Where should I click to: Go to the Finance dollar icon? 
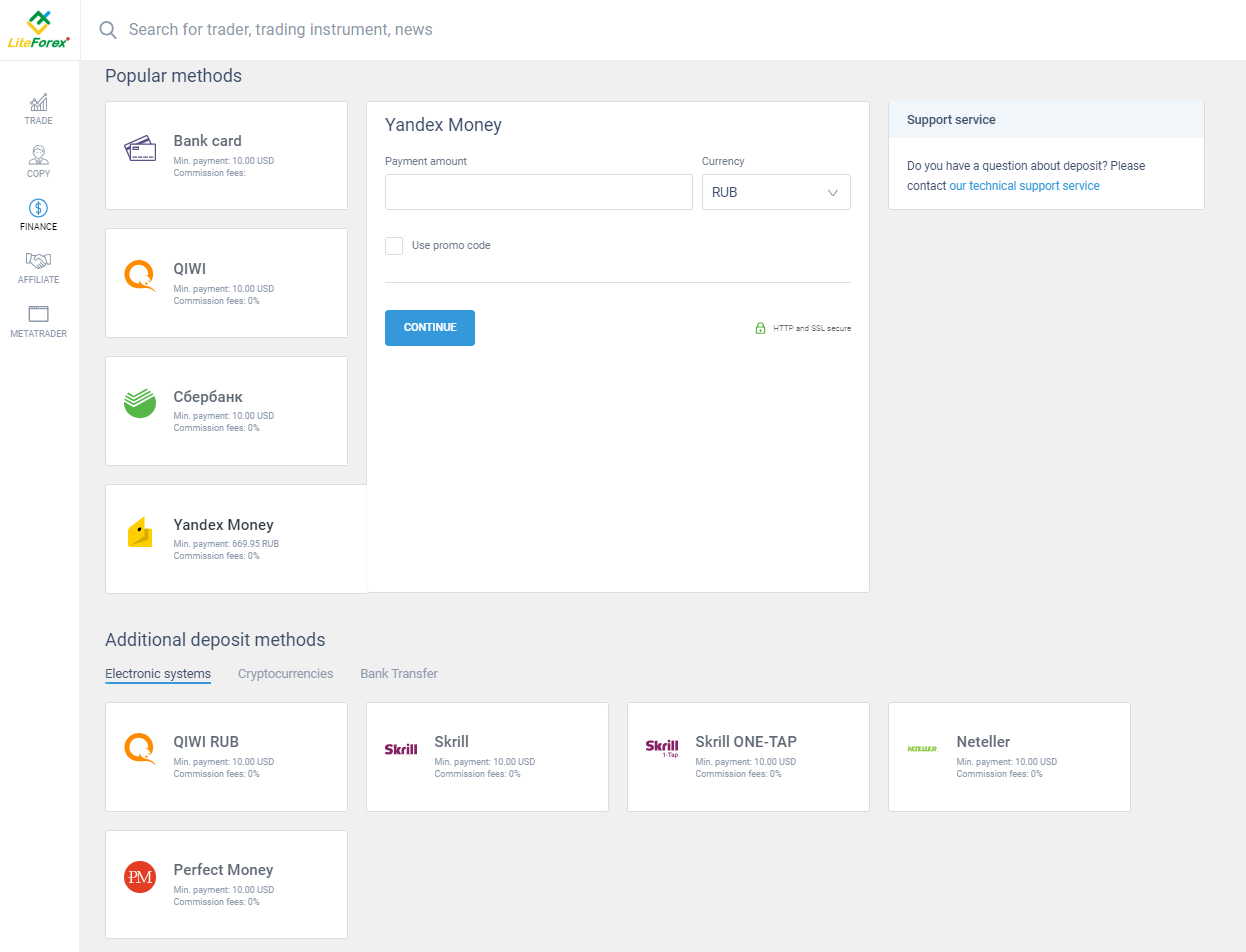[x=39, y=208]
